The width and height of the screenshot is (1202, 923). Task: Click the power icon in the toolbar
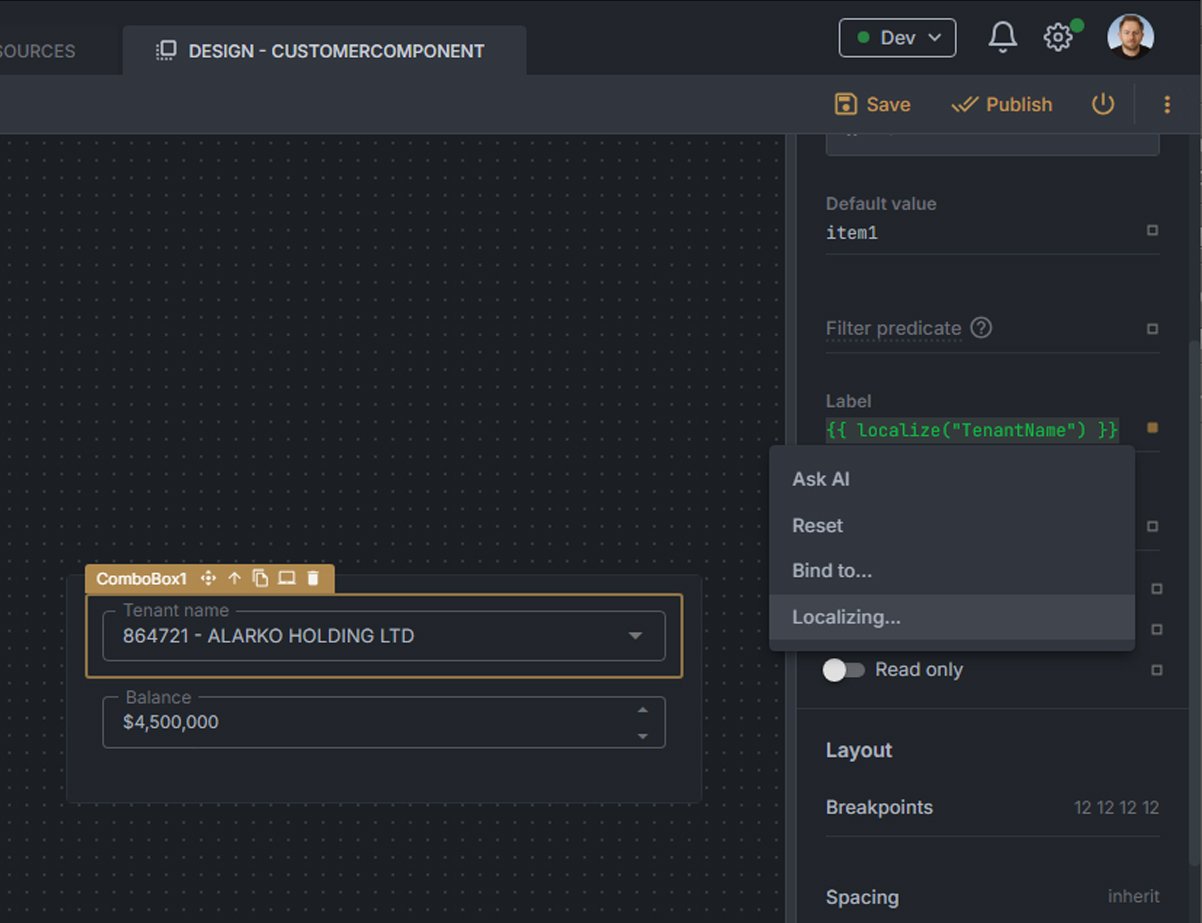pyautogui.click(x=1102, y=104)
